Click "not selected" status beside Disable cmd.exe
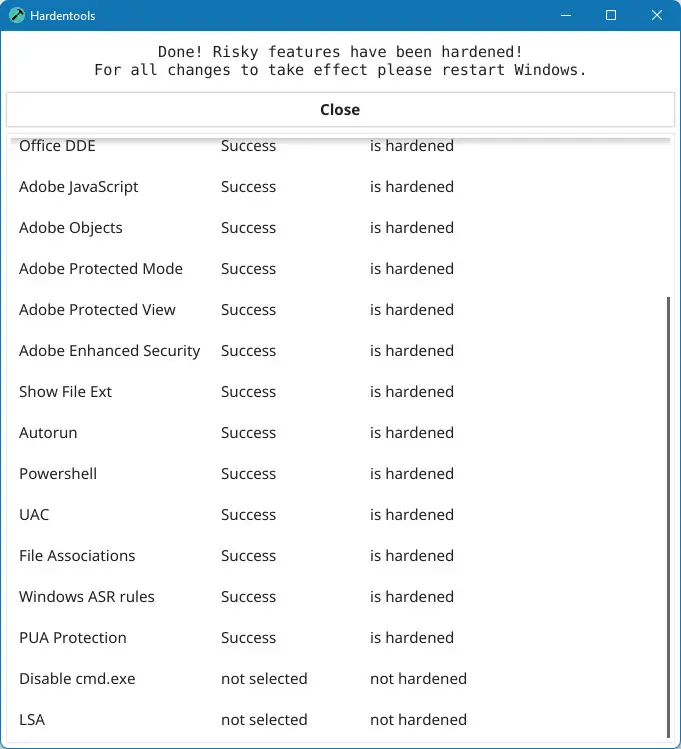The image size is (681, 749). coord(264,679)
